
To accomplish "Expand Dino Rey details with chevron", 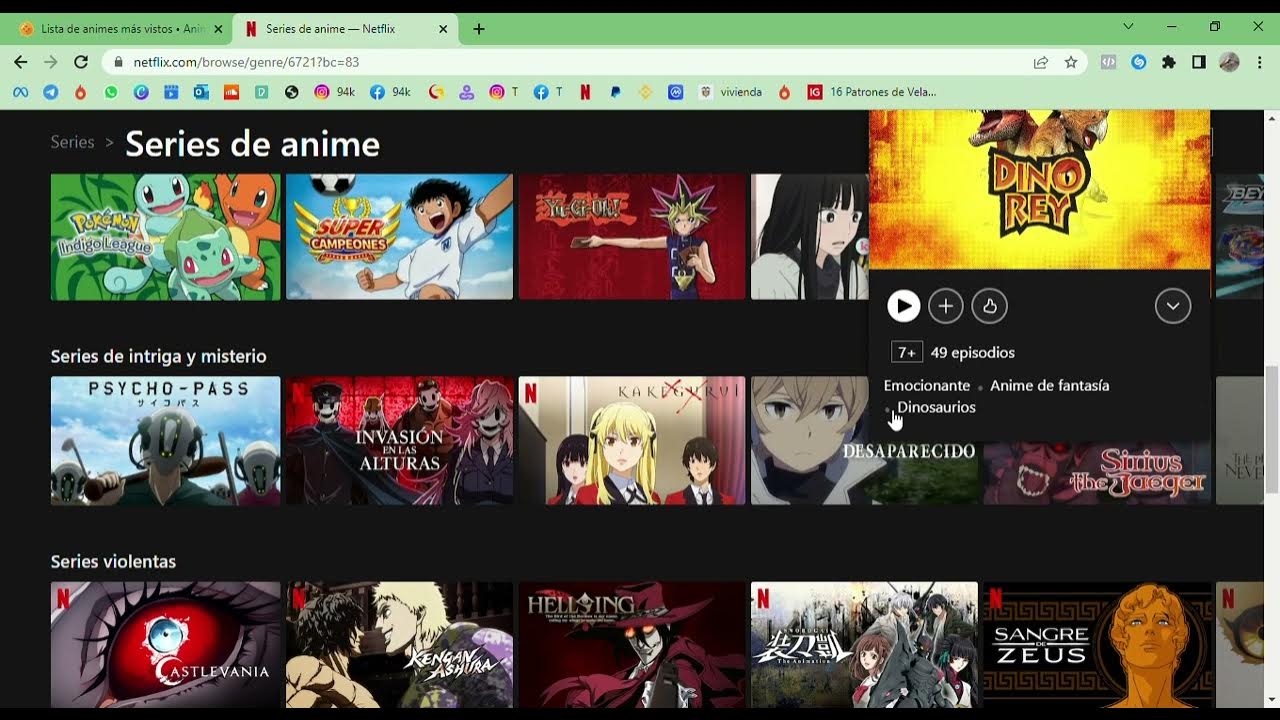I will coord(1173,306).
